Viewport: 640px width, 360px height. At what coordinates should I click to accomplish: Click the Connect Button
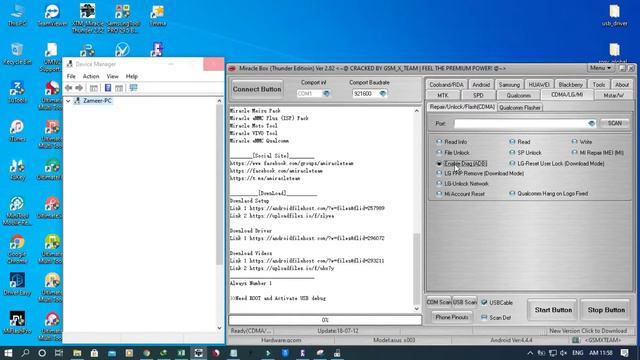[257, 89]
